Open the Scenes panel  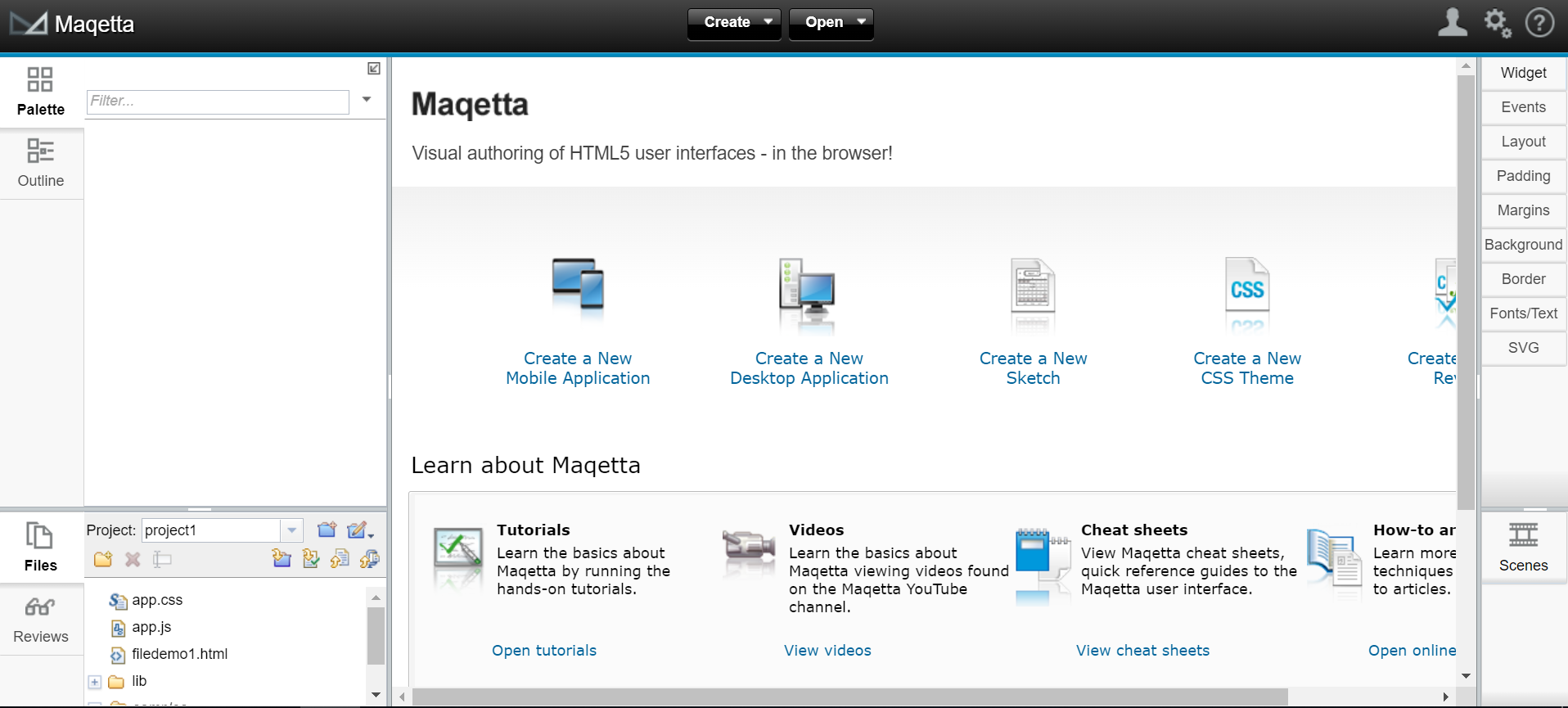coord(1523,547)
